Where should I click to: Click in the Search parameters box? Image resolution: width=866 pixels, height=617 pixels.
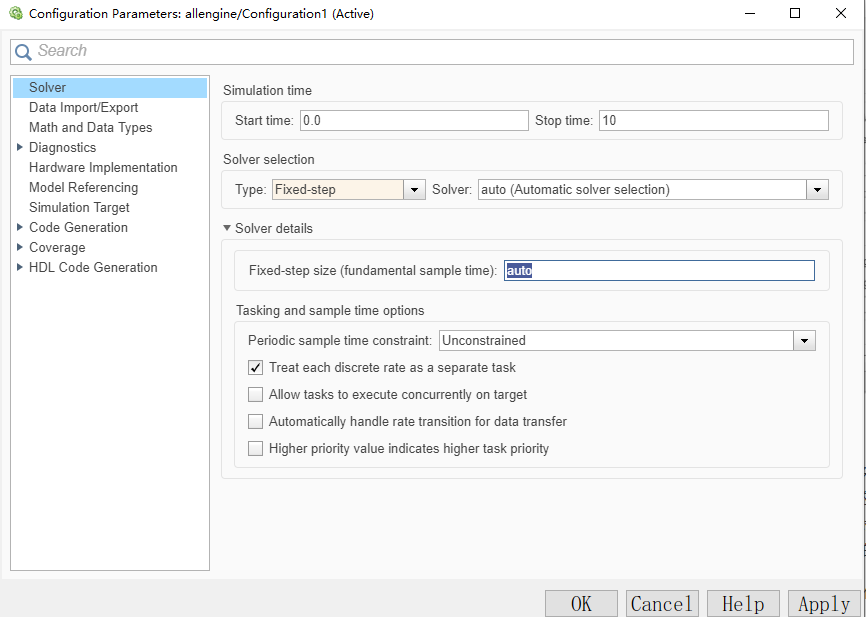(x=440, y=51)
